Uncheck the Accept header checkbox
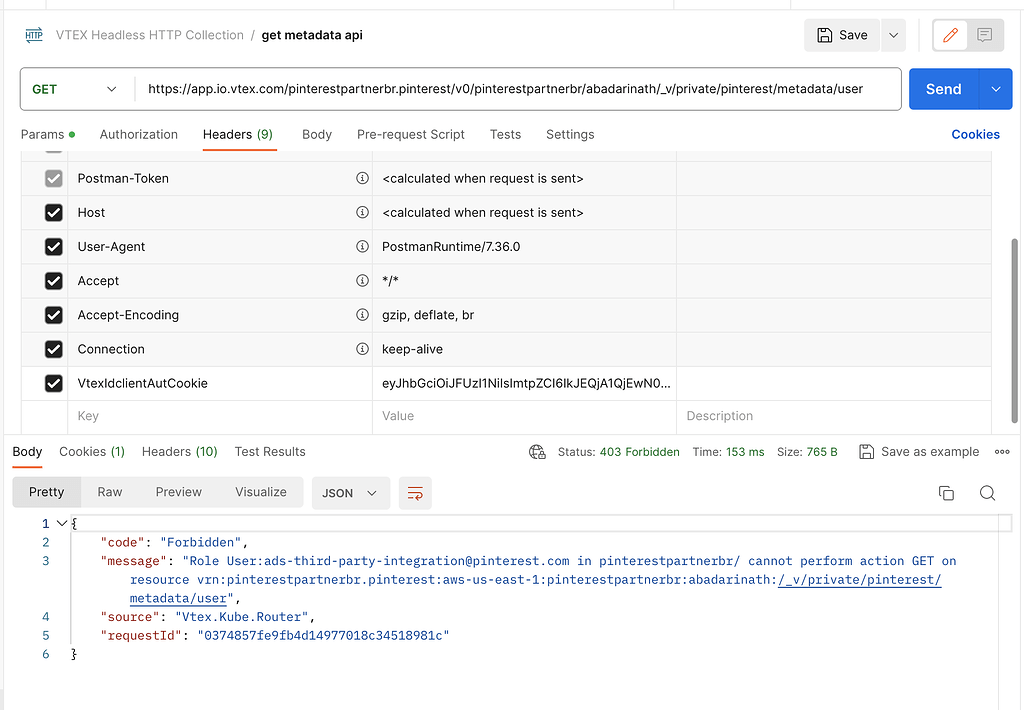 [x=54, y=280]
